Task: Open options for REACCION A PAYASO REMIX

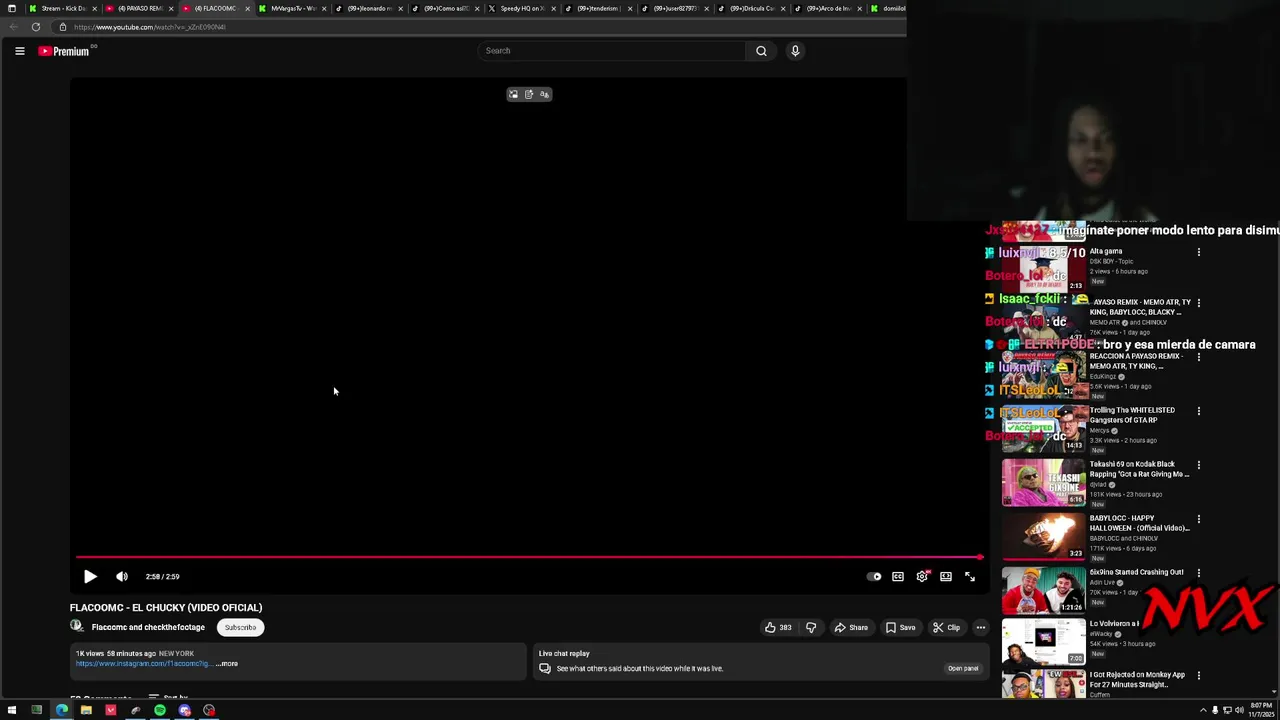Action: 1198,357
